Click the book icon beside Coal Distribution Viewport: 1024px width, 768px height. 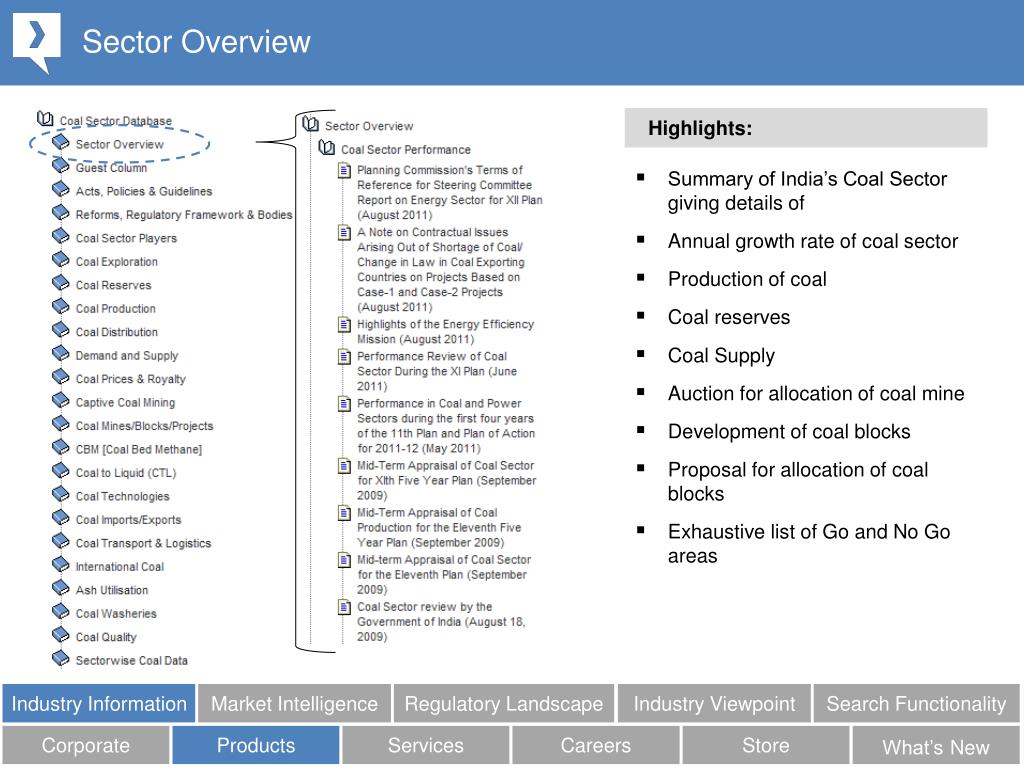61,330
